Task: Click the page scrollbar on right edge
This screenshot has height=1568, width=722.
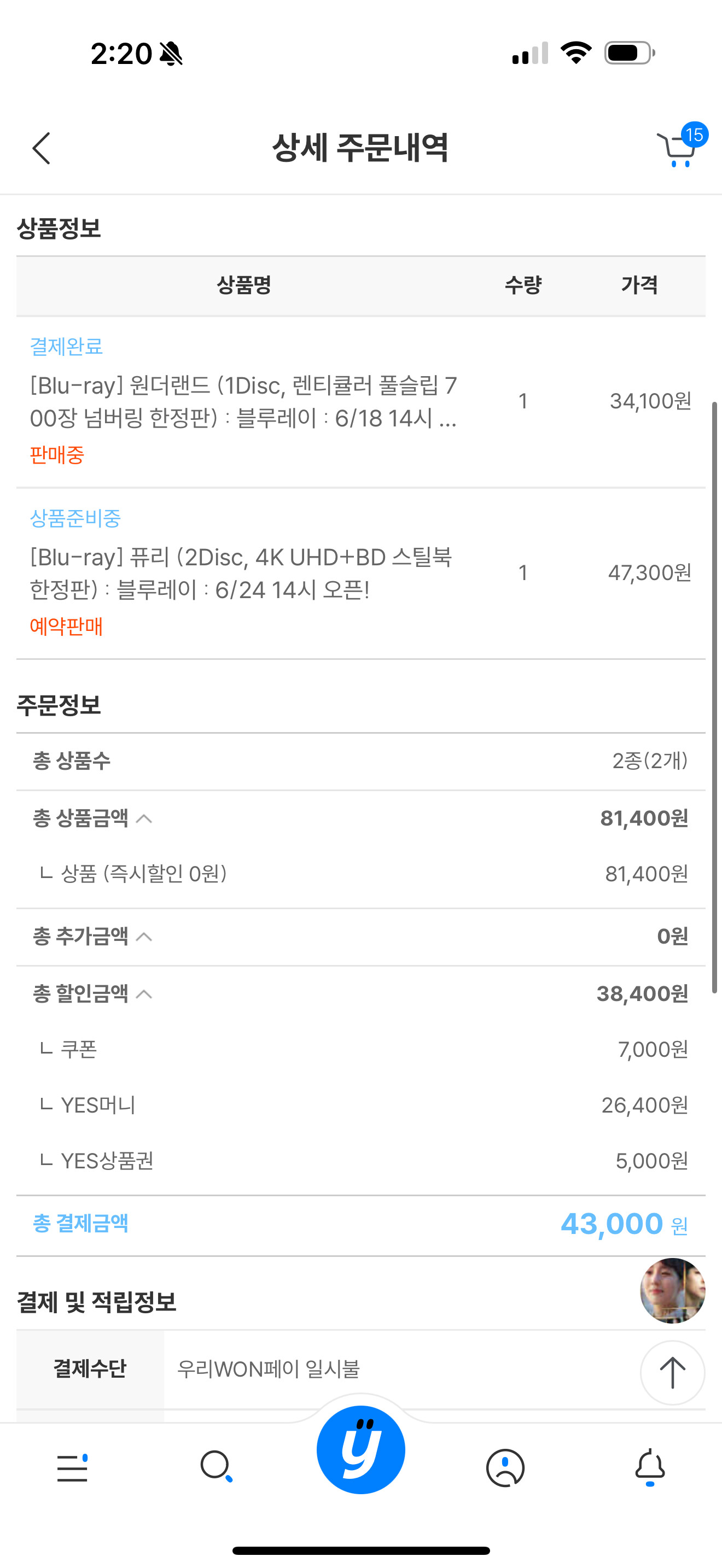Action: click(715, 698)
